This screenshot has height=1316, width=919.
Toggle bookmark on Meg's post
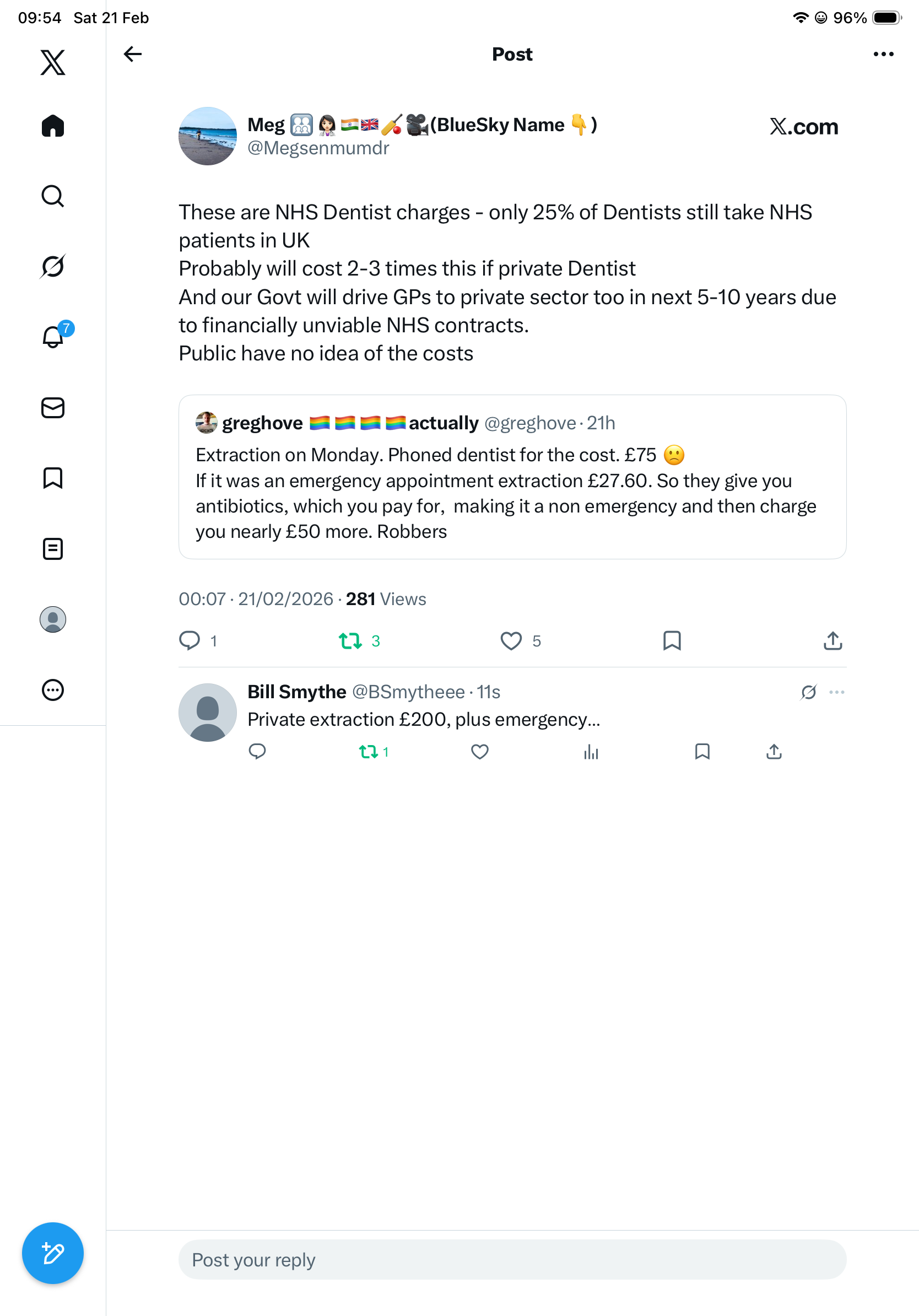(672, 640)
